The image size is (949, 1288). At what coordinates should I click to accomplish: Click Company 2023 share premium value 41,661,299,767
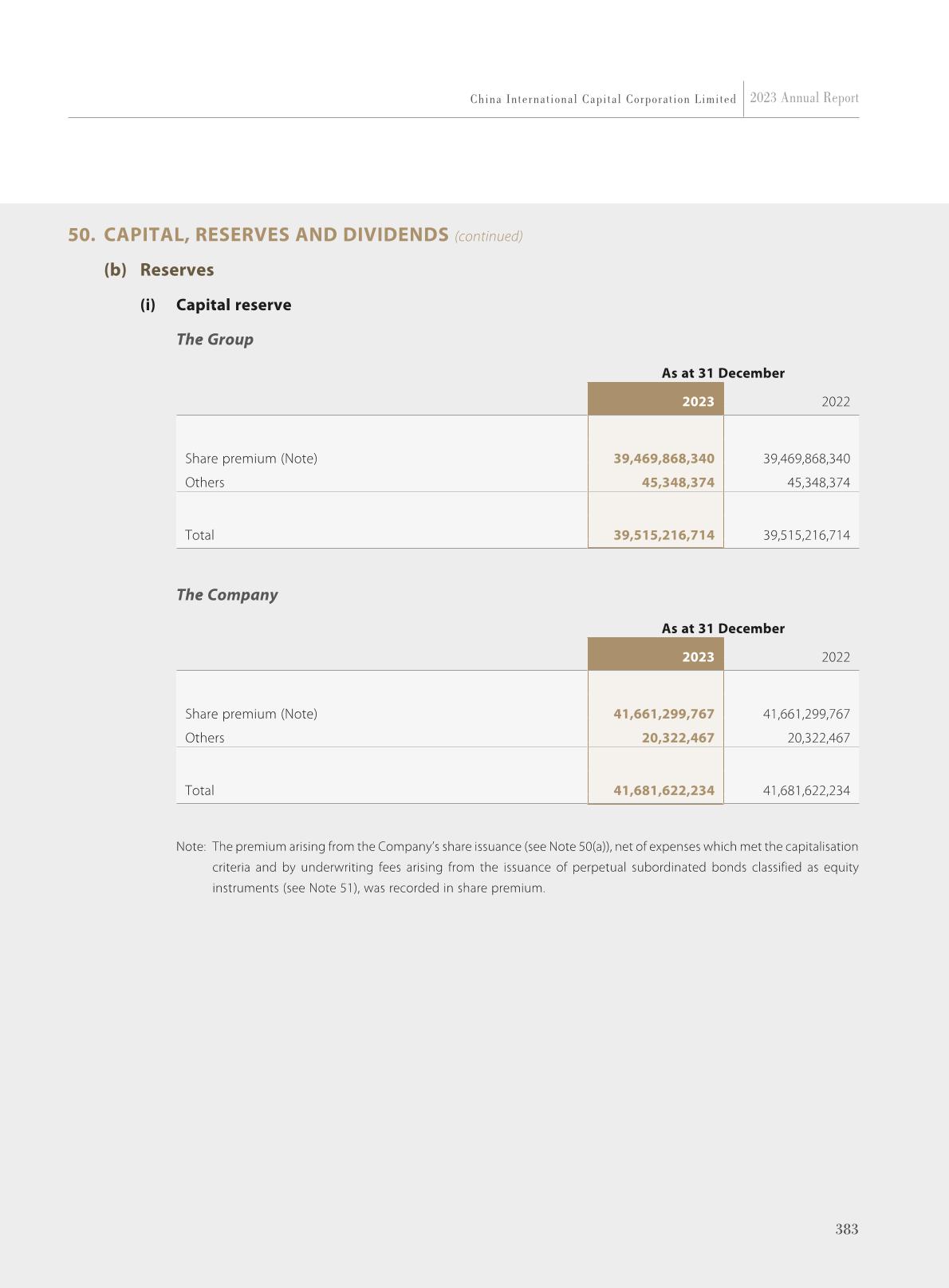coord(664,715)
